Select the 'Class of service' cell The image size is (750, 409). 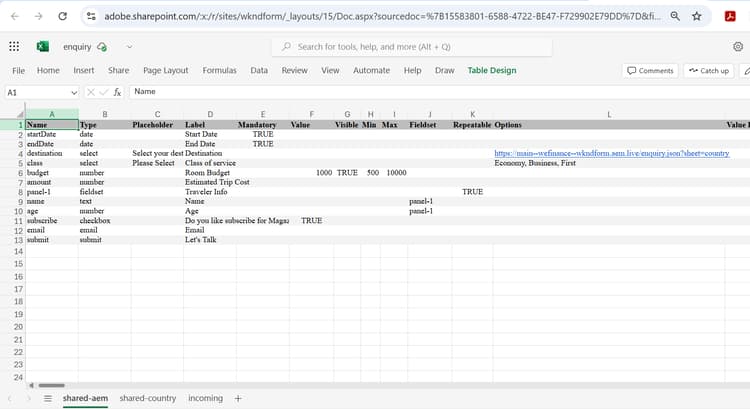pos(210,163)
